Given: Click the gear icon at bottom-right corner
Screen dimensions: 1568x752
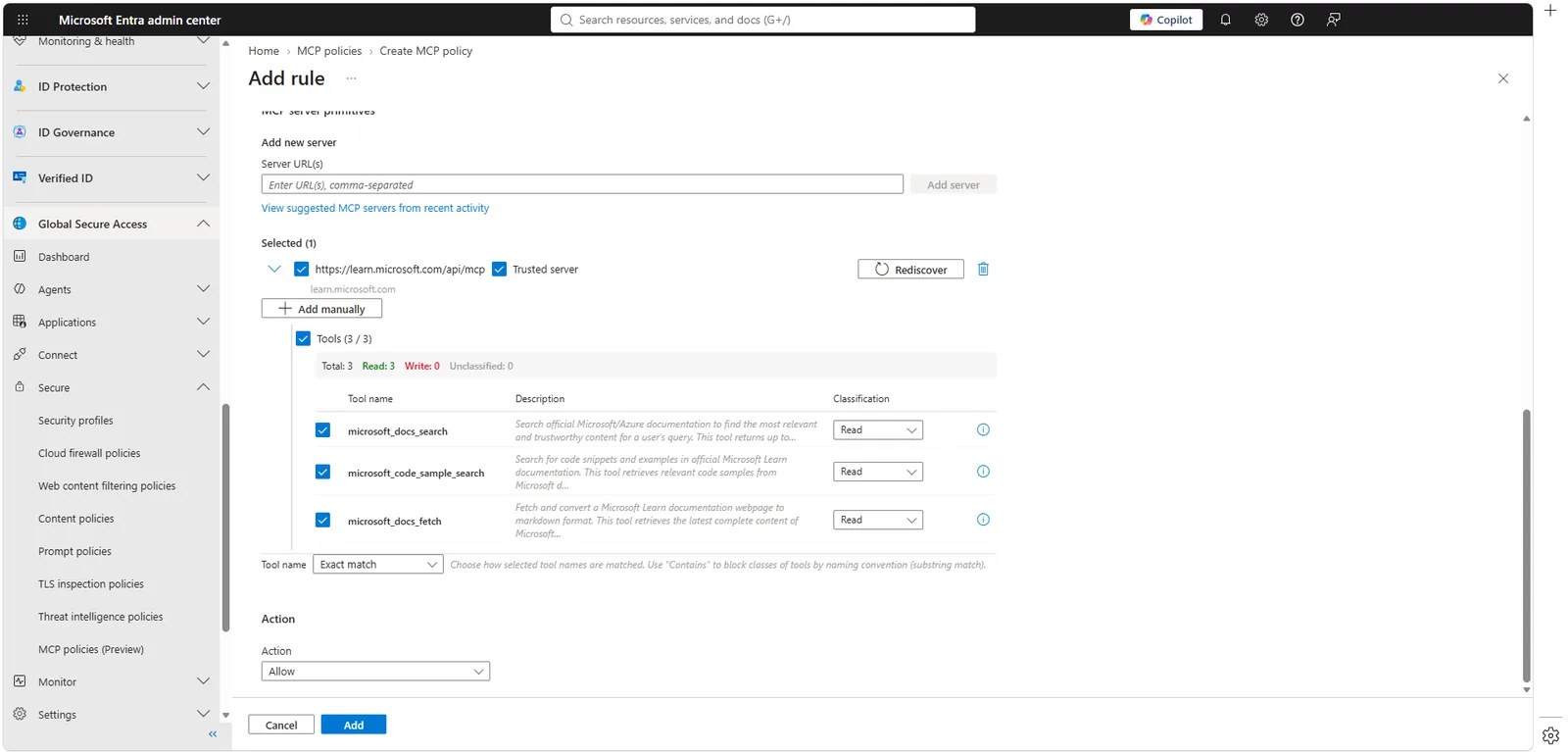Looking at the screenshot, I should [x=1550, y=735].
